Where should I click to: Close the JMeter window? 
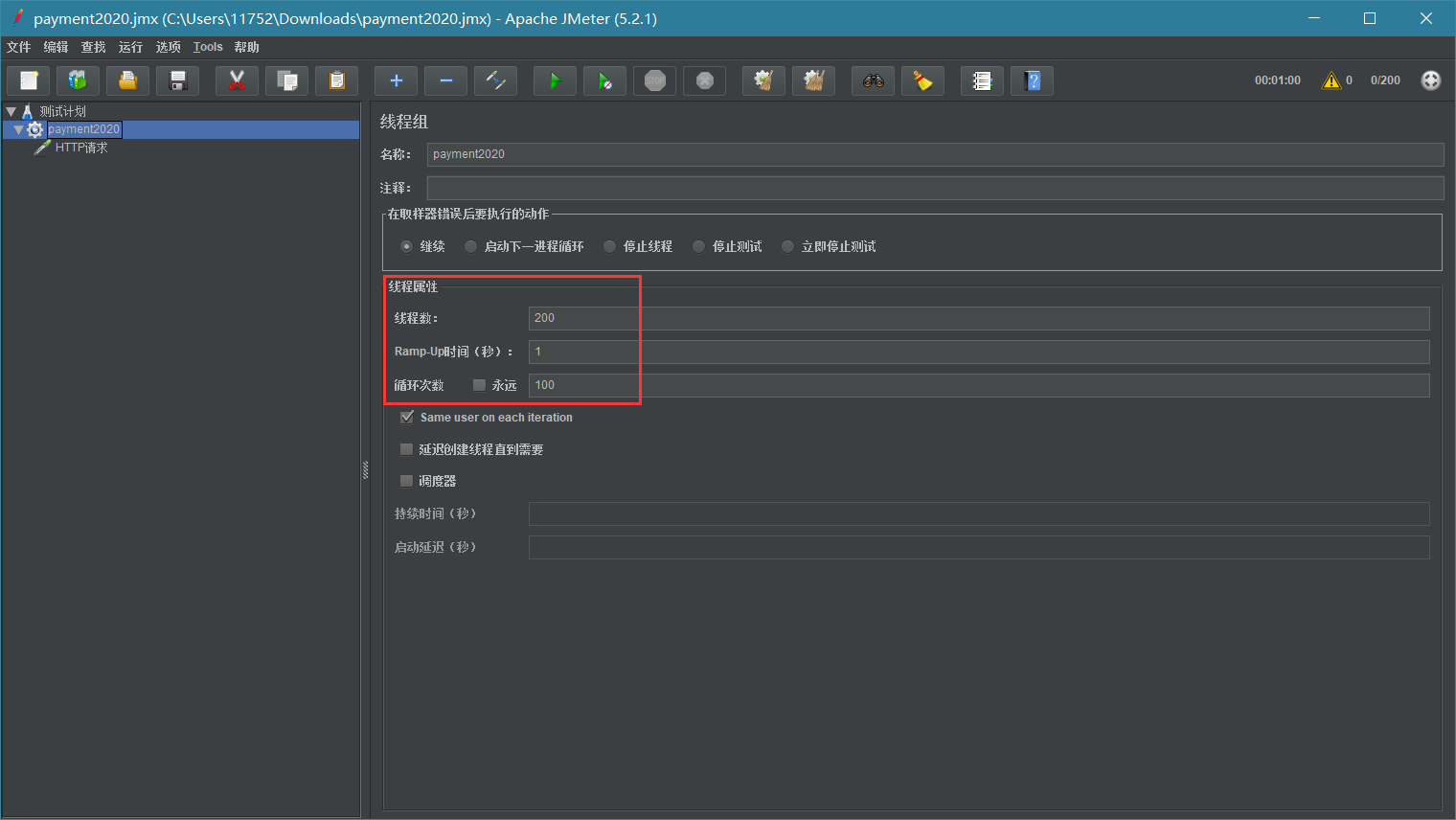coord(1426,18)
